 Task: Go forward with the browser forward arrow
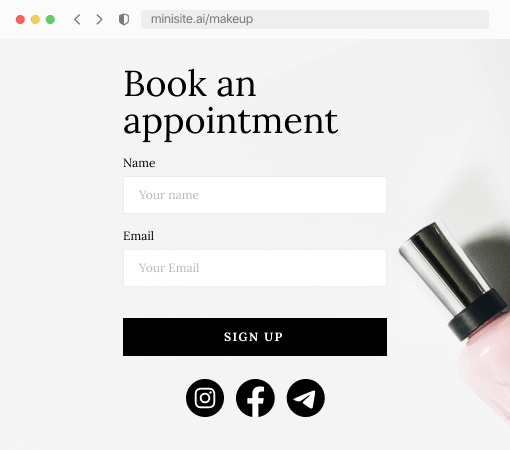coord(99,19)
